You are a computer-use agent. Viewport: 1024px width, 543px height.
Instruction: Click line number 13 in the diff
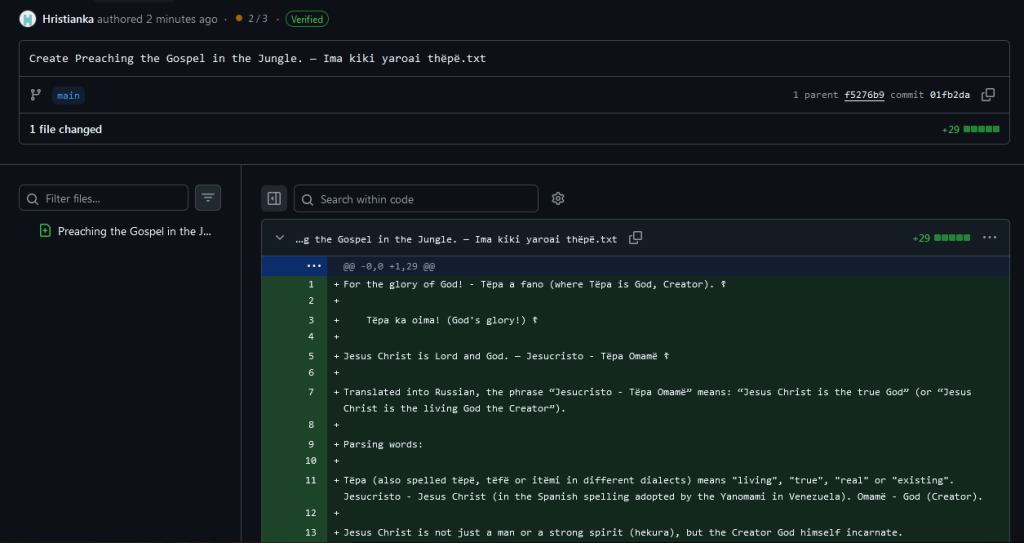(x=311, y=533)
